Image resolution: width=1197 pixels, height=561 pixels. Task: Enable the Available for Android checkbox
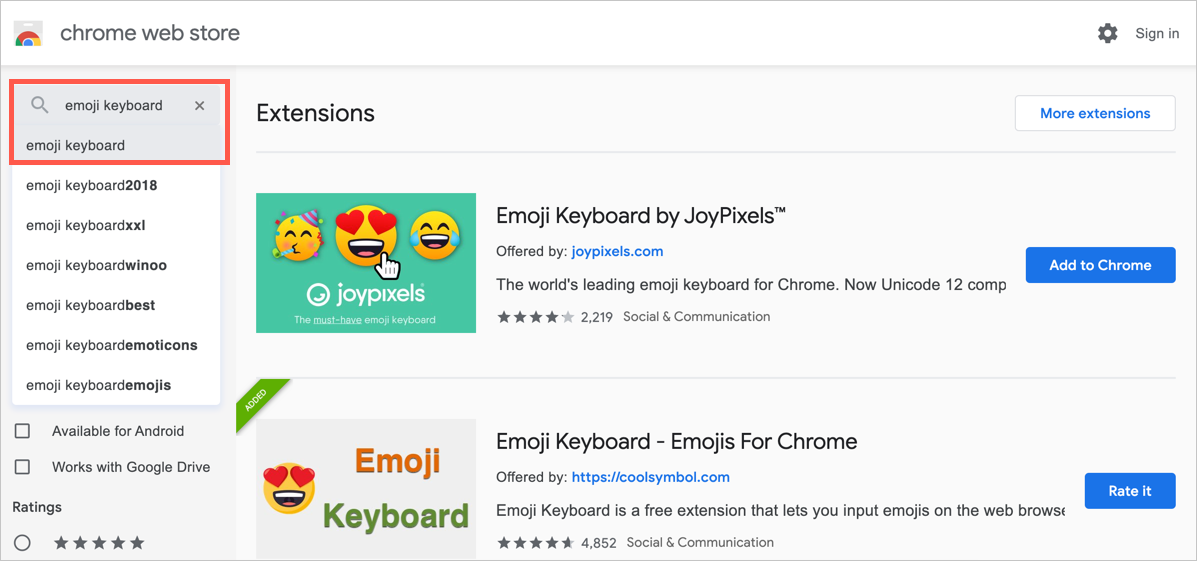pyautogui.click(x=22, y=431)
